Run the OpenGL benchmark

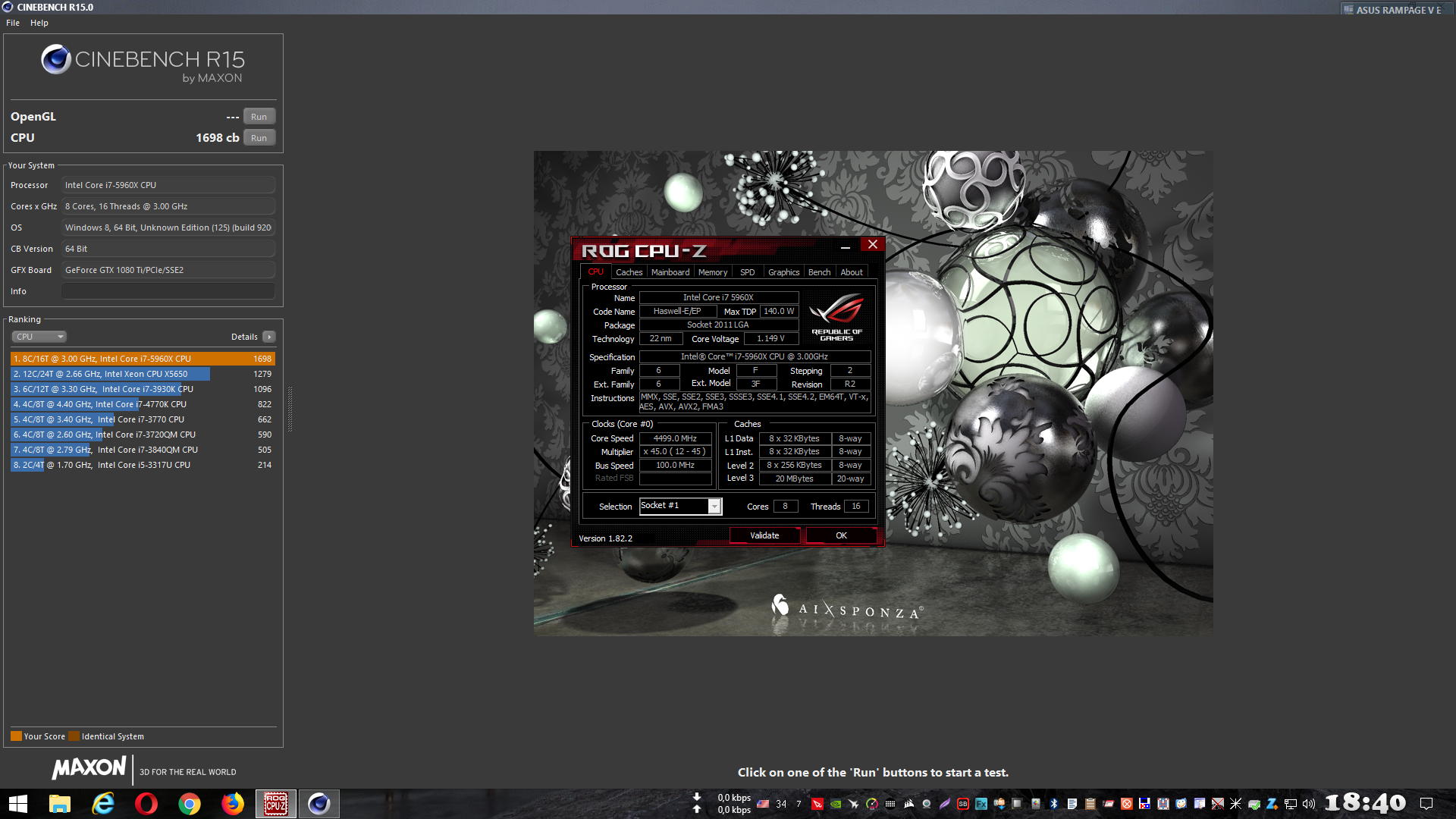pyautogui.click(x=259, y=117)
